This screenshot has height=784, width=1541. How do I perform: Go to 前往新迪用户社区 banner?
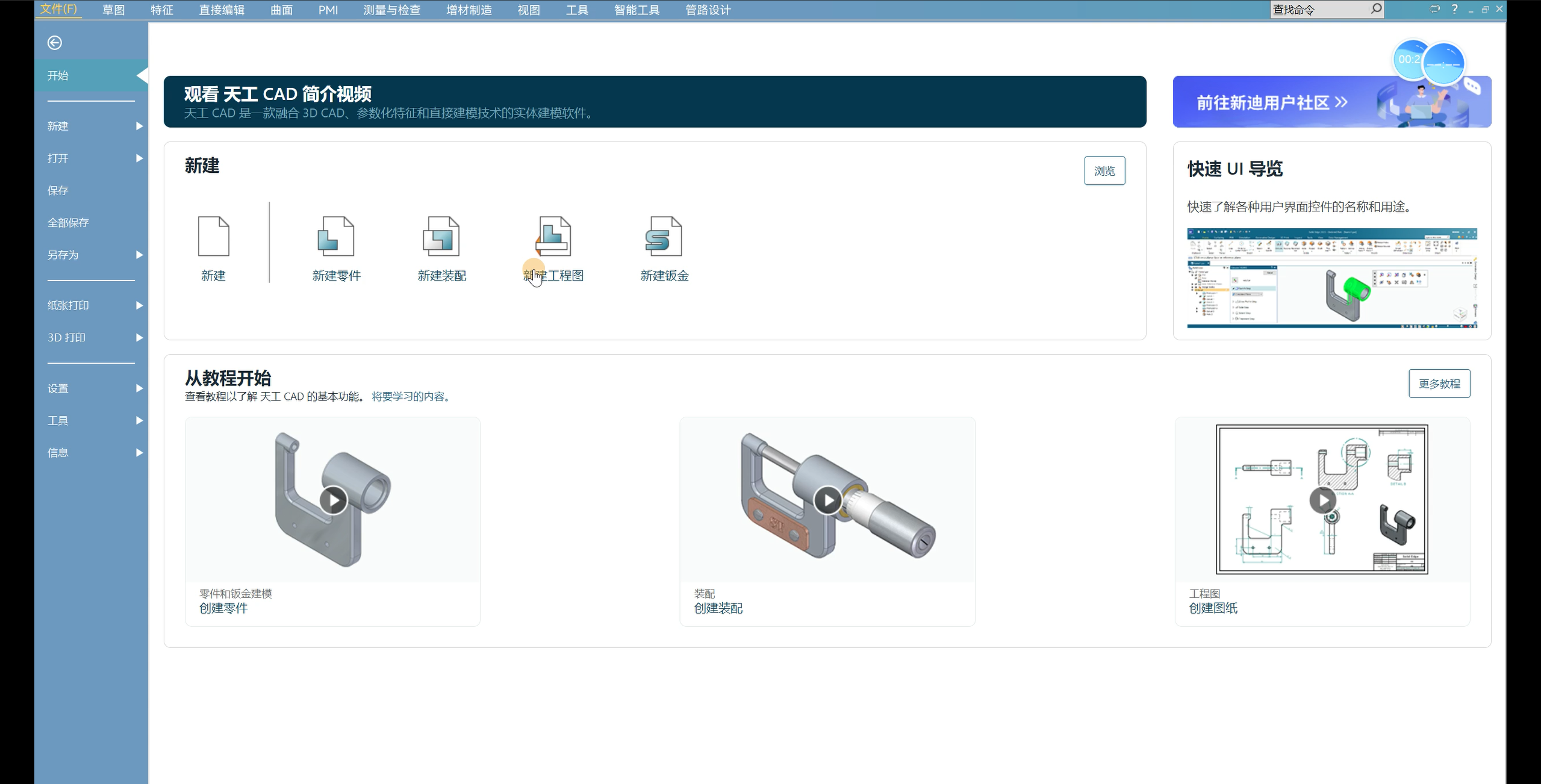point(1332,101)
